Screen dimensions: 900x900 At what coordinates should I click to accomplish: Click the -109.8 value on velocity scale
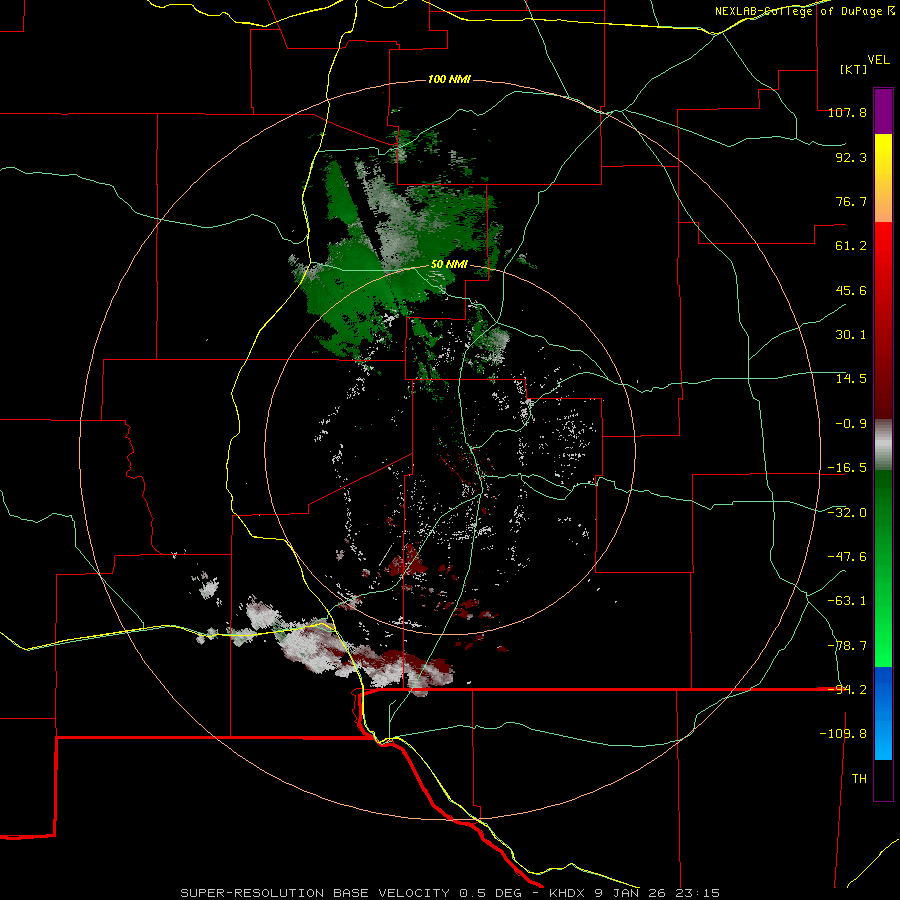tap(843, 734)
